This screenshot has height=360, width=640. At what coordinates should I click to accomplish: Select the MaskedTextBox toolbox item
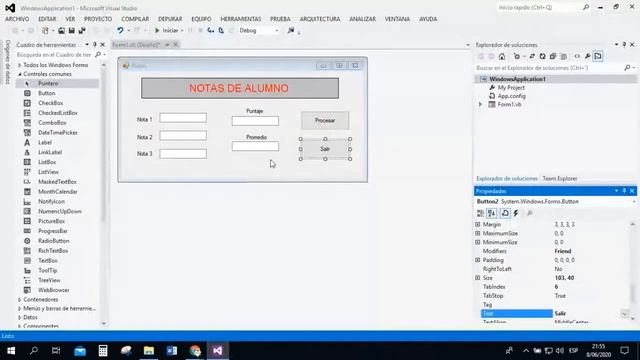coord(57,182)
